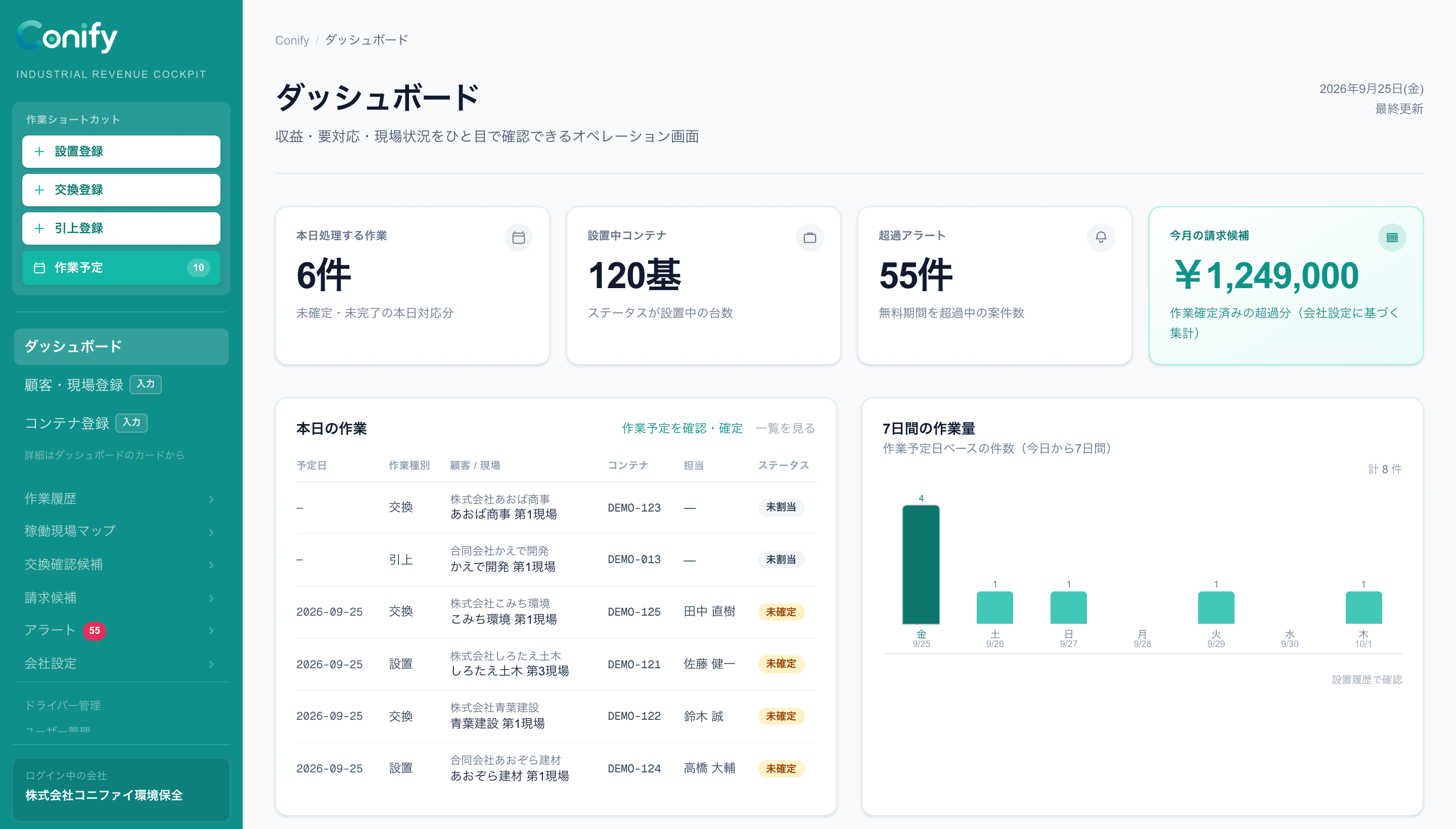Viewport: 1456px width, 829px height.
Task: Click the plus icon beside 引上登録
Action: click(39, 228)
